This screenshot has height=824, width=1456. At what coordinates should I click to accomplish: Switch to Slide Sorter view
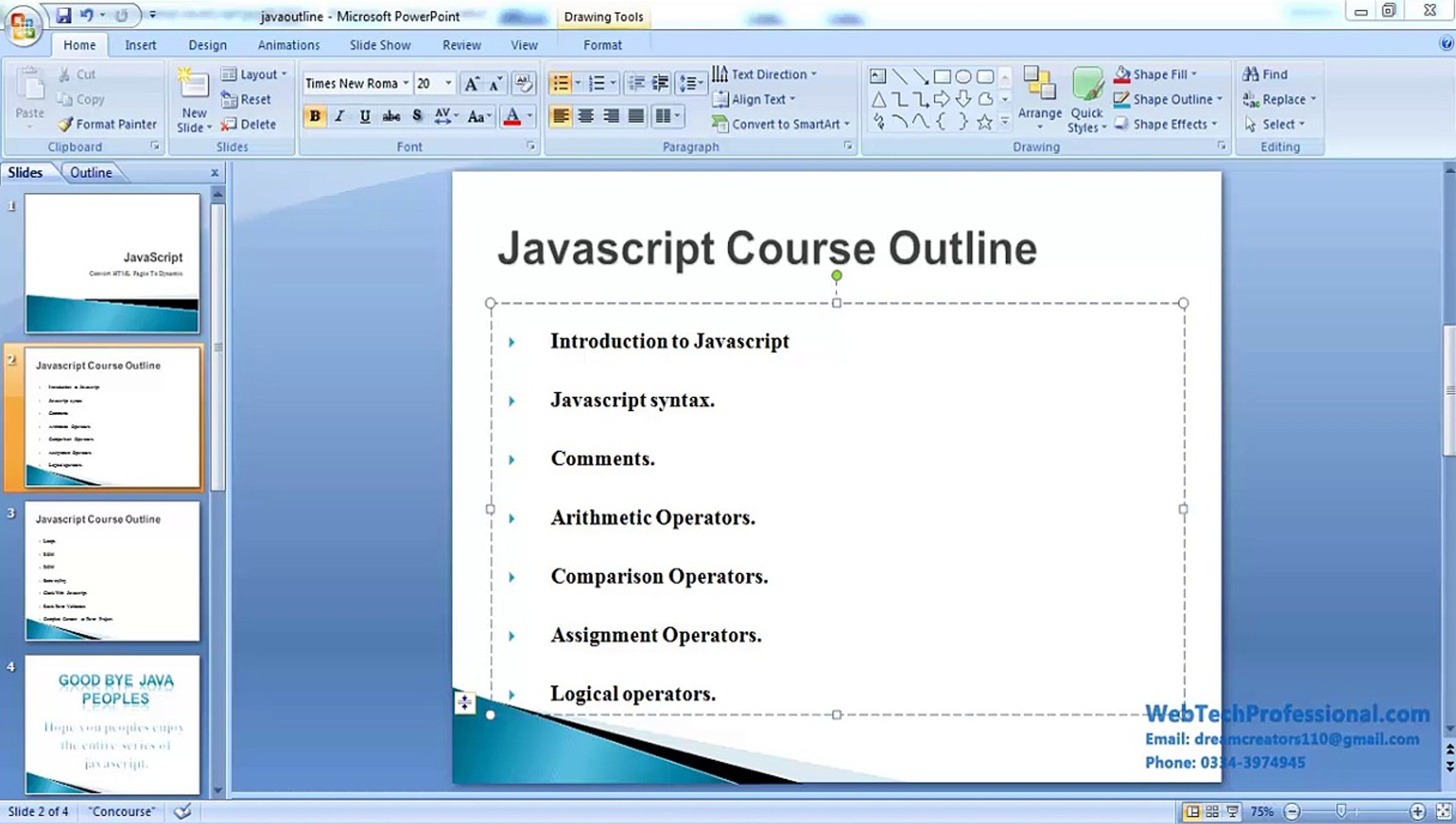pyautogui.click(x=1213, y=812)
